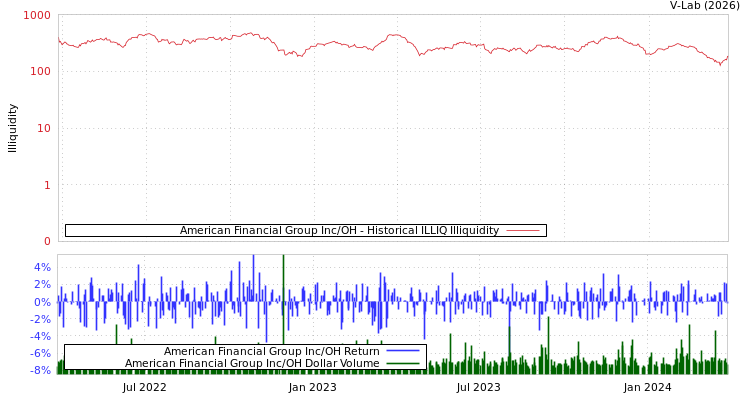Click the 2% label on lower y-axis
Viewport: 750px width, 400px height.
pos(42,285)
